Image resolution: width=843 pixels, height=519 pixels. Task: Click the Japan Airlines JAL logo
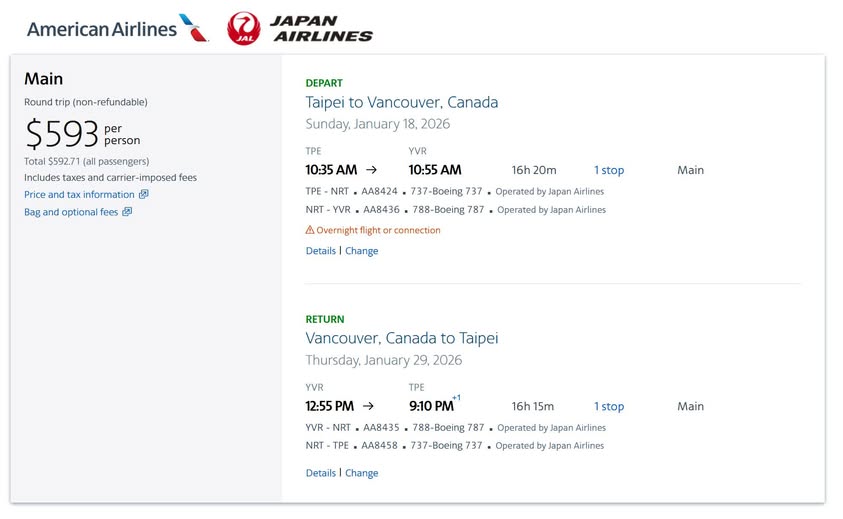pyautogui.click(x=300, y=29)
